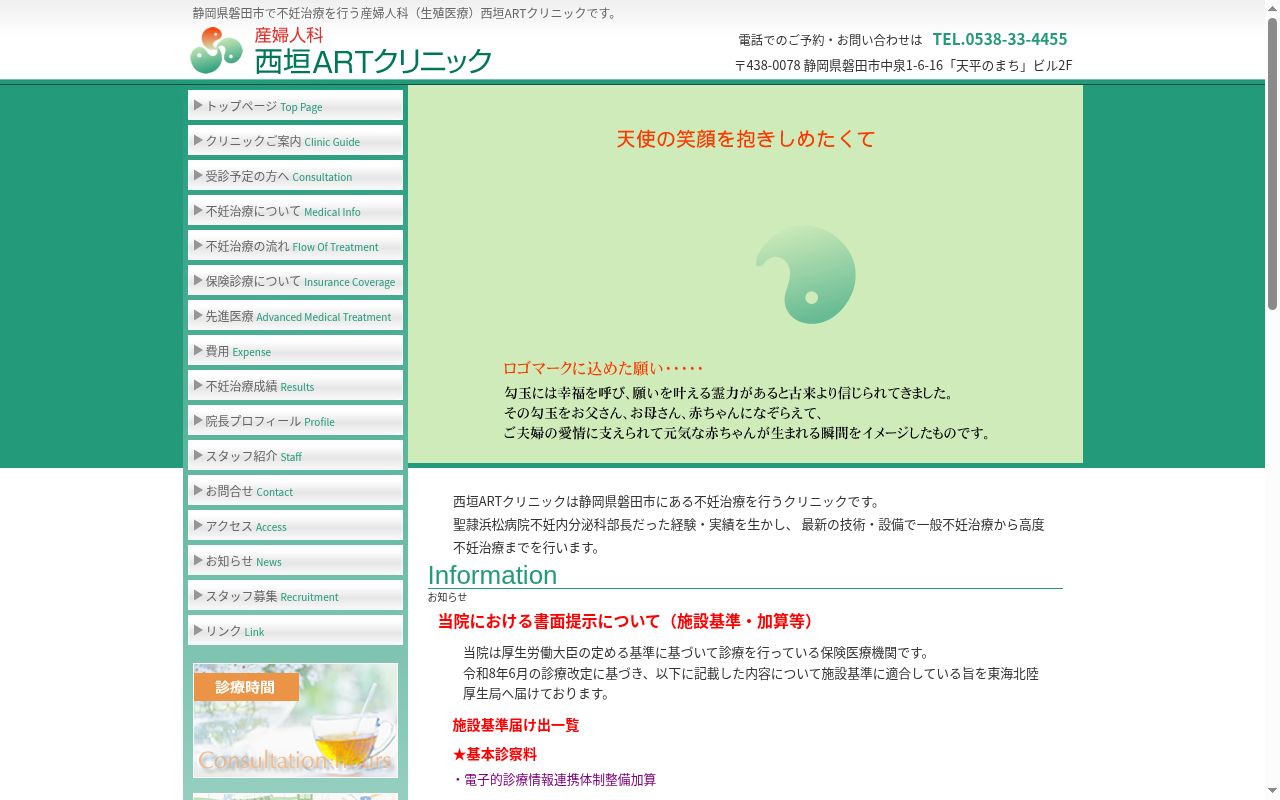
Task: Open 電子的診療情報連携体制整備加算 link
Action: [560, 779]
